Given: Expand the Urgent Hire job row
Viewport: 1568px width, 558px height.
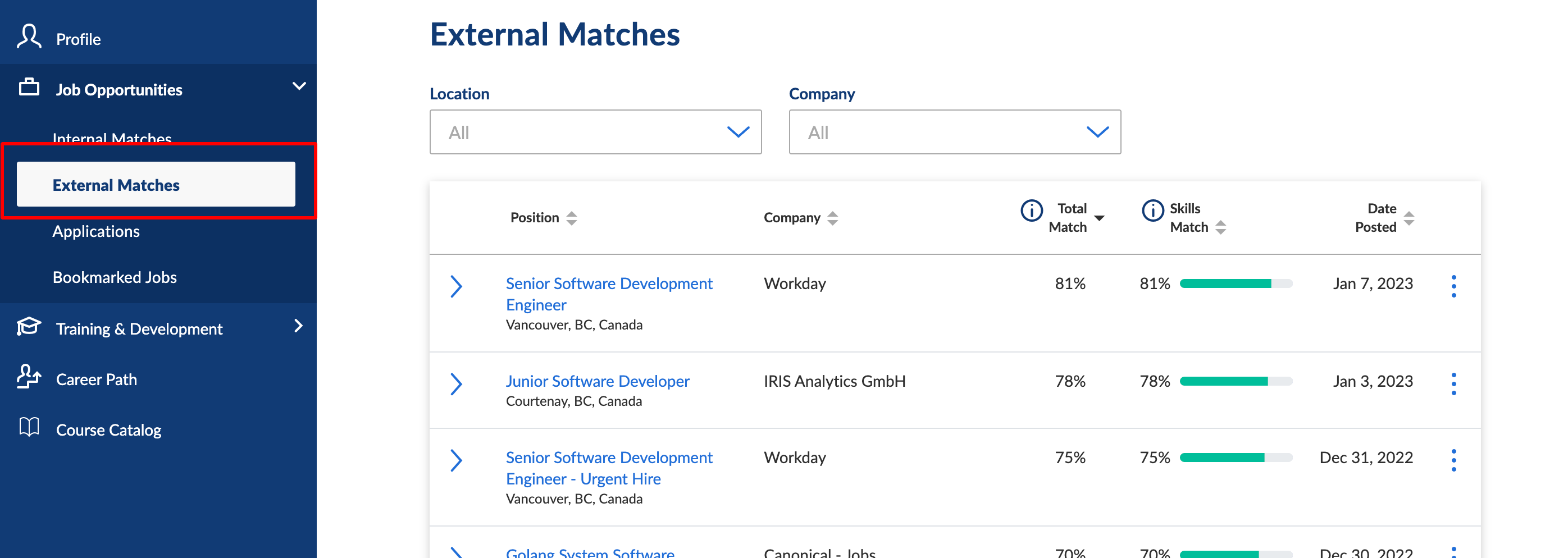Looking at the screenshot, I should (x=456, y=460).
